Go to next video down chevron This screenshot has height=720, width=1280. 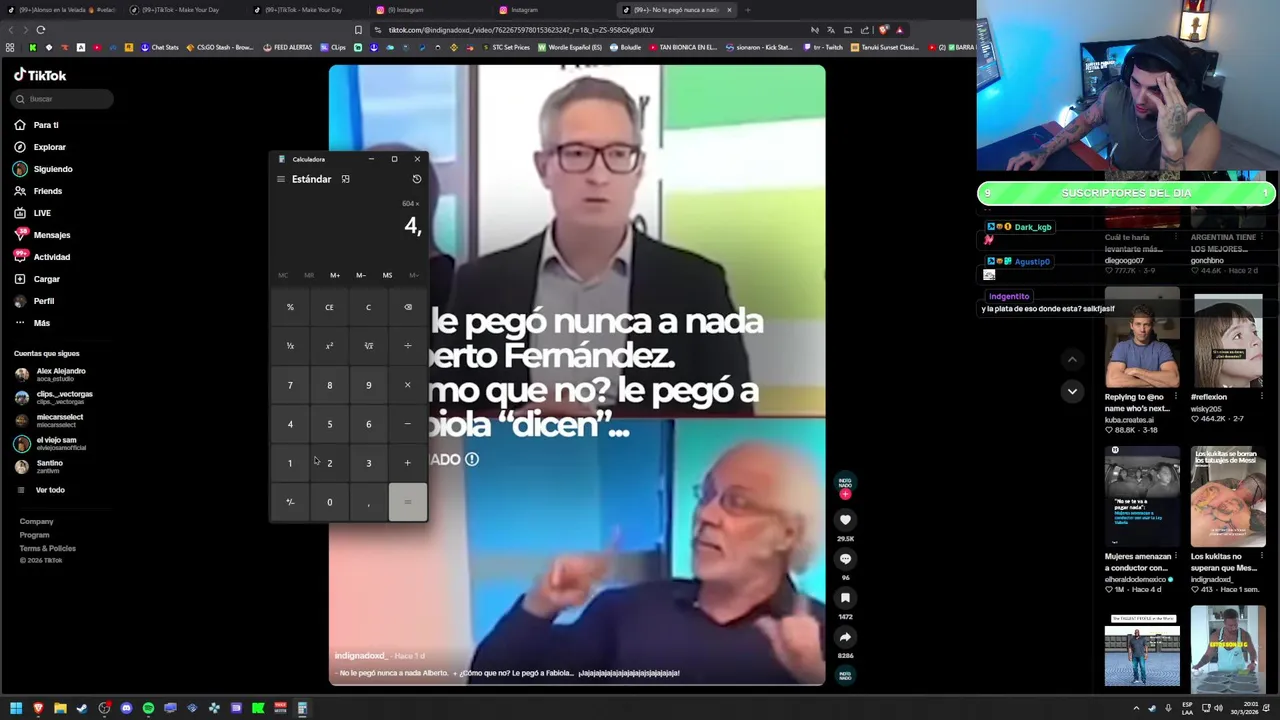[x=1072, y=391]
